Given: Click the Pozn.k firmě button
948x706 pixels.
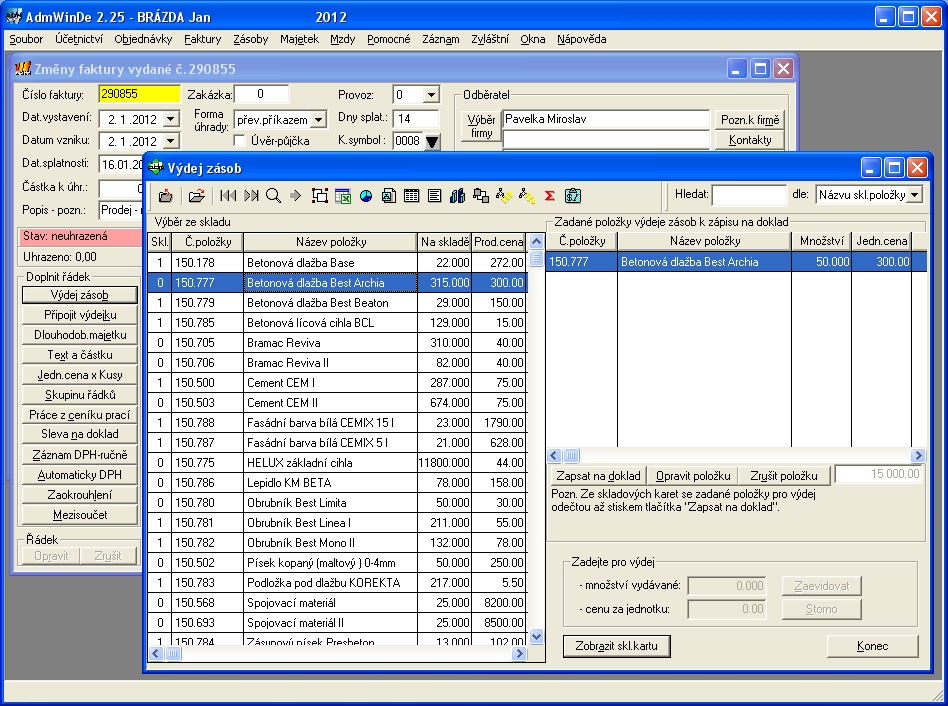Looking at the screenshot, I should click(x=750, y=120).
